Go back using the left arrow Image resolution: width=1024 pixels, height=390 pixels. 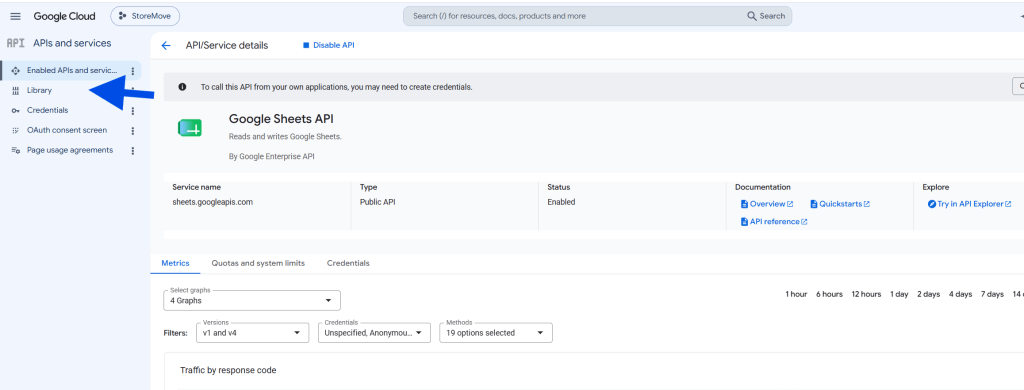point(166,46)
